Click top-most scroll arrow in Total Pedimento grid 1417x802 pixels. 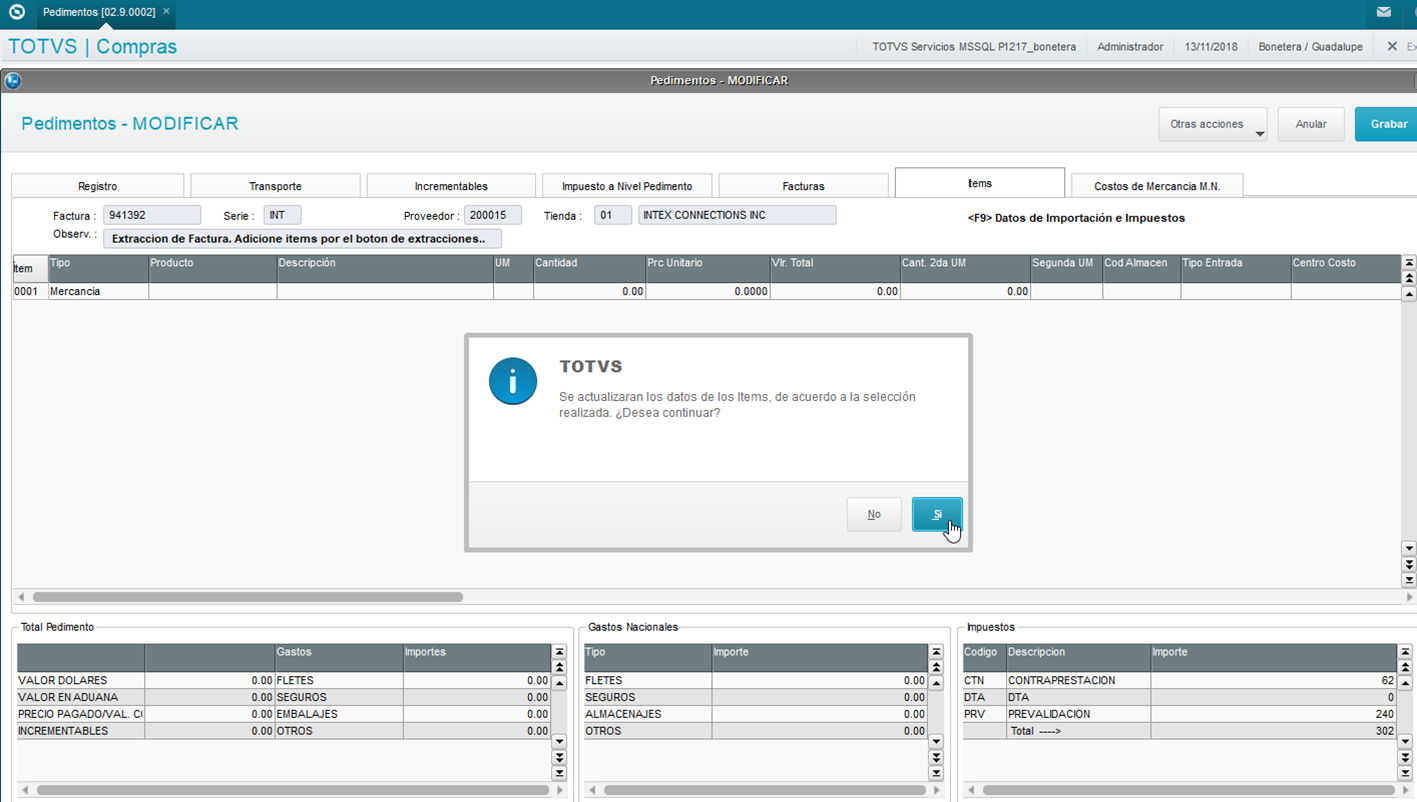point(559,652)
